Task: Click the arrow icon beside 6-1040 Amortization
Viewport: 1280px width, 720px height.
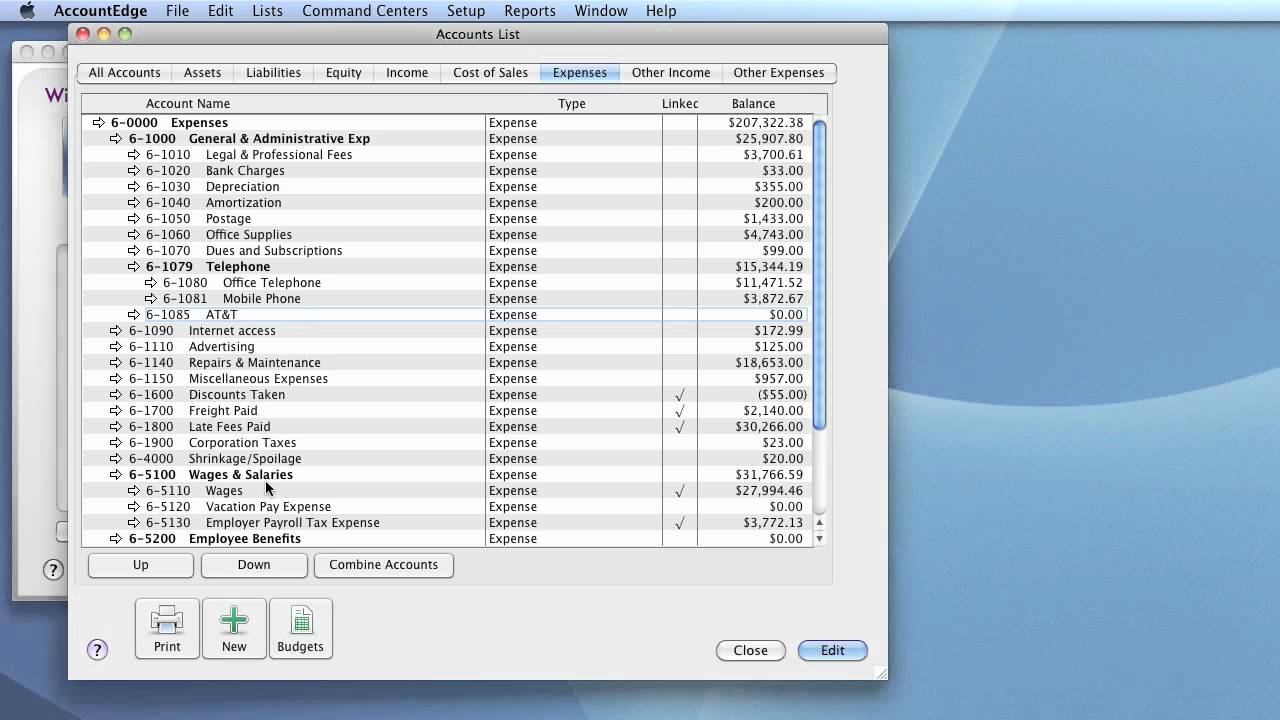Action: coord(134,203)
